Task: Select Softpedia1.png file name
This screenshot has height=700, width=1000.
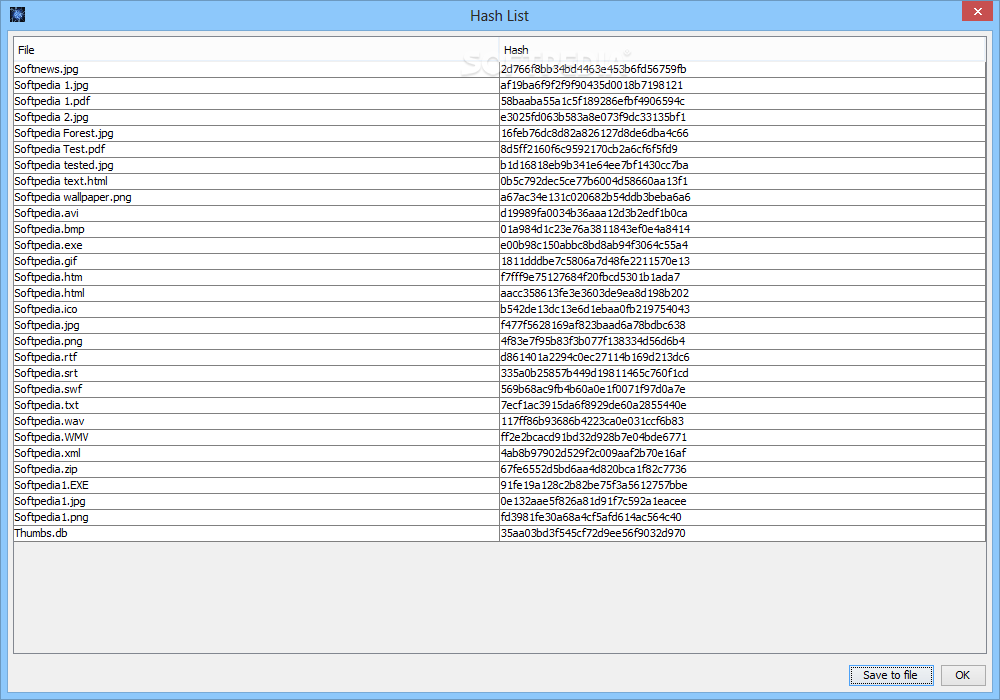Action: 52,517
